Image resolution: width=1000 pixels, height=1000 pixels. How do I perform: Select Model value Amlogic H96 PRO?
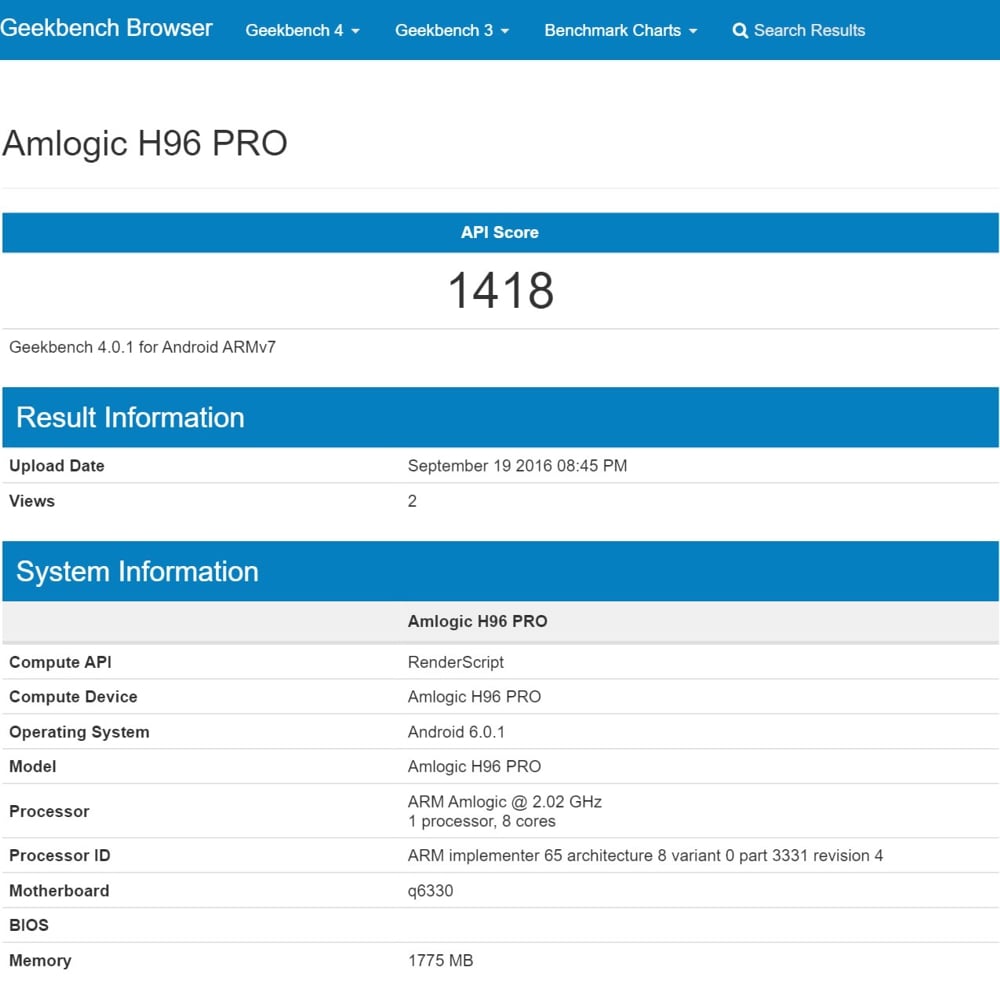pyautogui.click(x=474, y=766)
